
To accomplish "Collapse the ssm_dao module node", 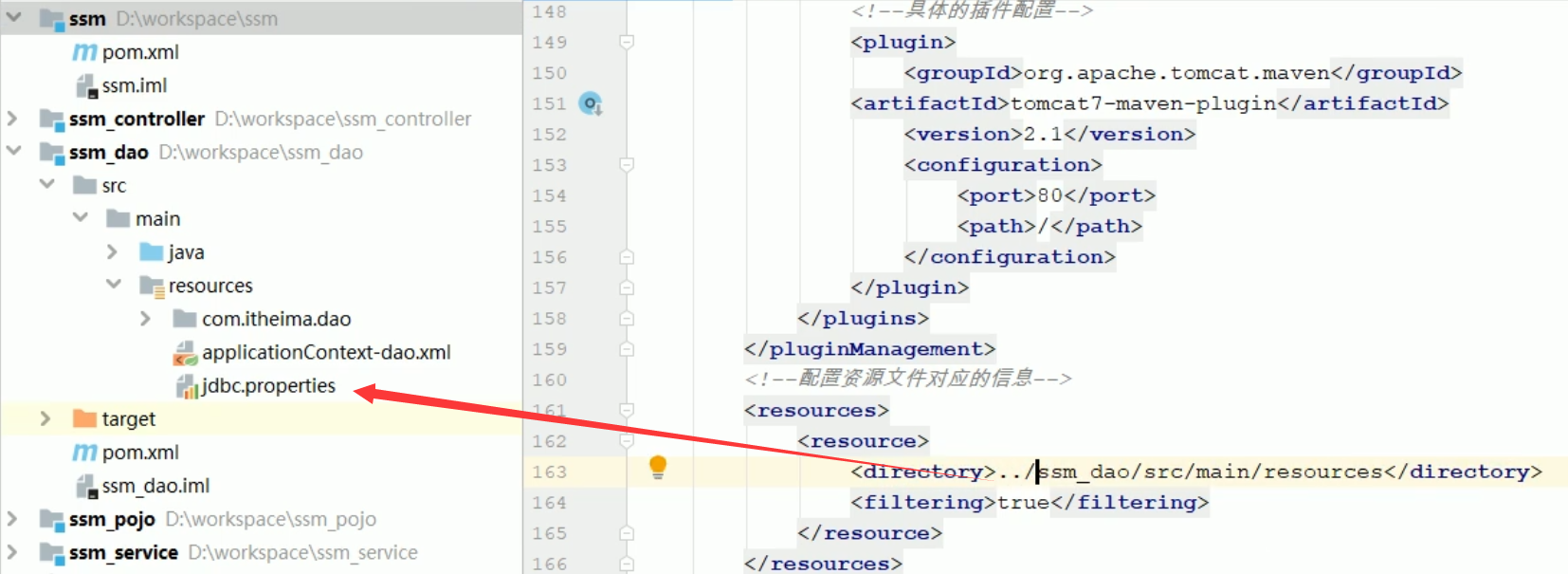I will 13,151.
